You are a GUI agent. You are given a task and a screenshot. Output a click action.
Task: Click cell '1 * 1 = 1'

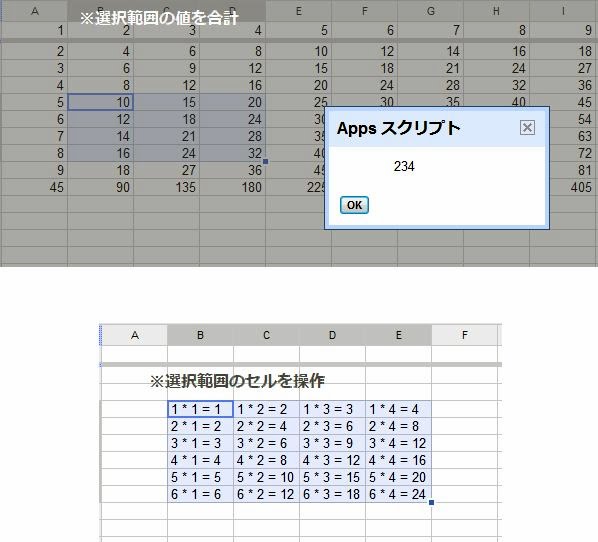[200, 409]
